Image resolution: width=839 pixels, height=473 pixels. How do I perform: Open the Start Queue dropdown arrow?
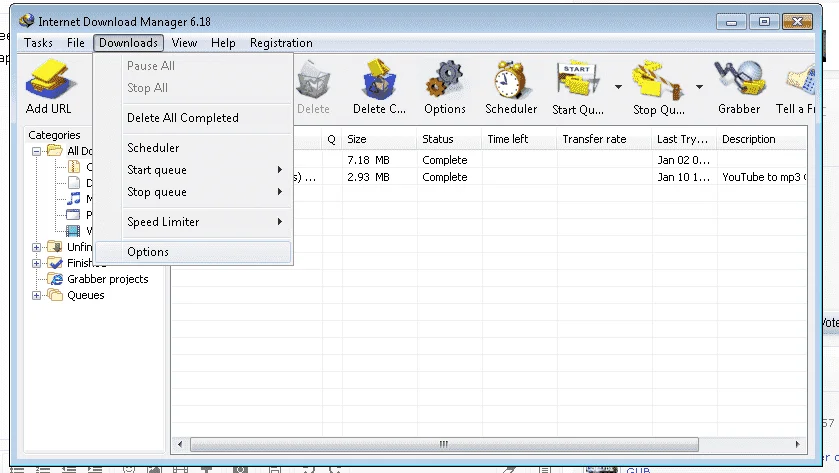click(x=618, y=87)
